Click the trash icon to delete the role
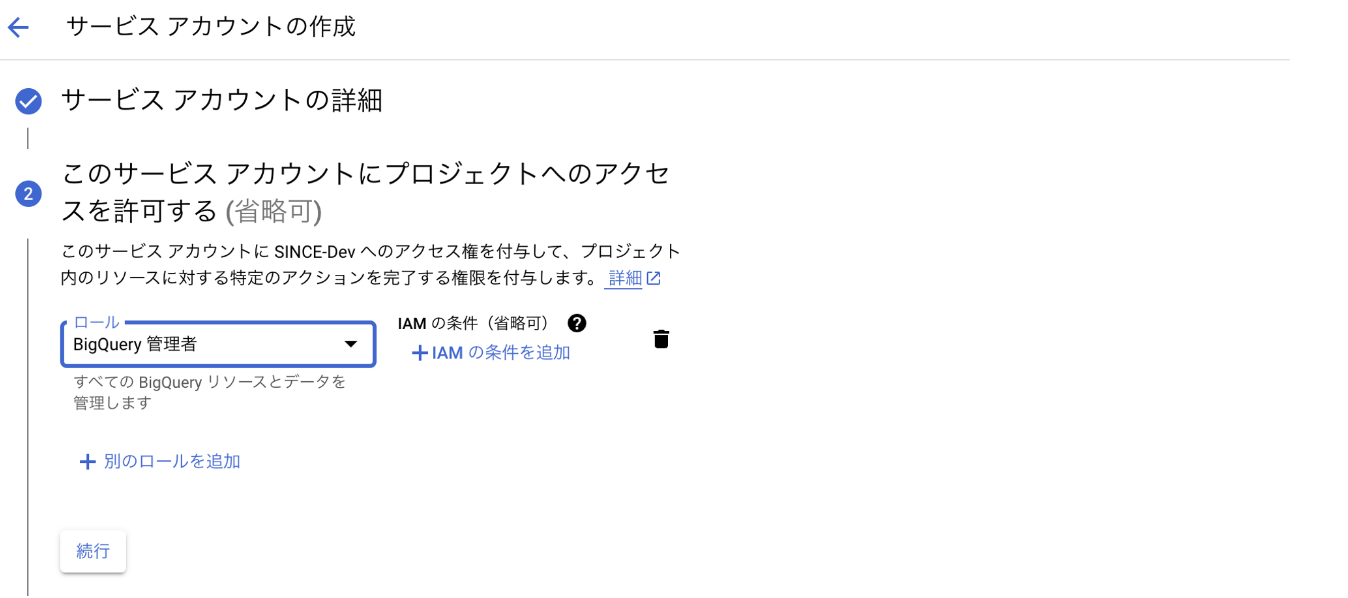Screen dimensions: 1348x598 click(x=661, y=339)
